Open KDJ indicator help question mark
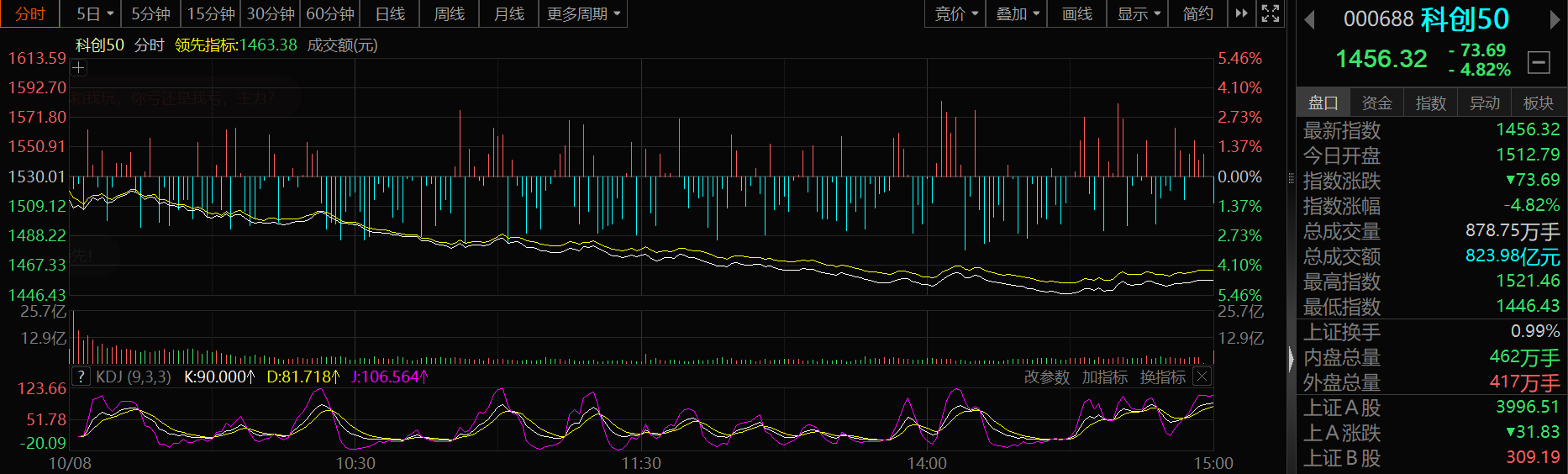 (x=81, y=377)
